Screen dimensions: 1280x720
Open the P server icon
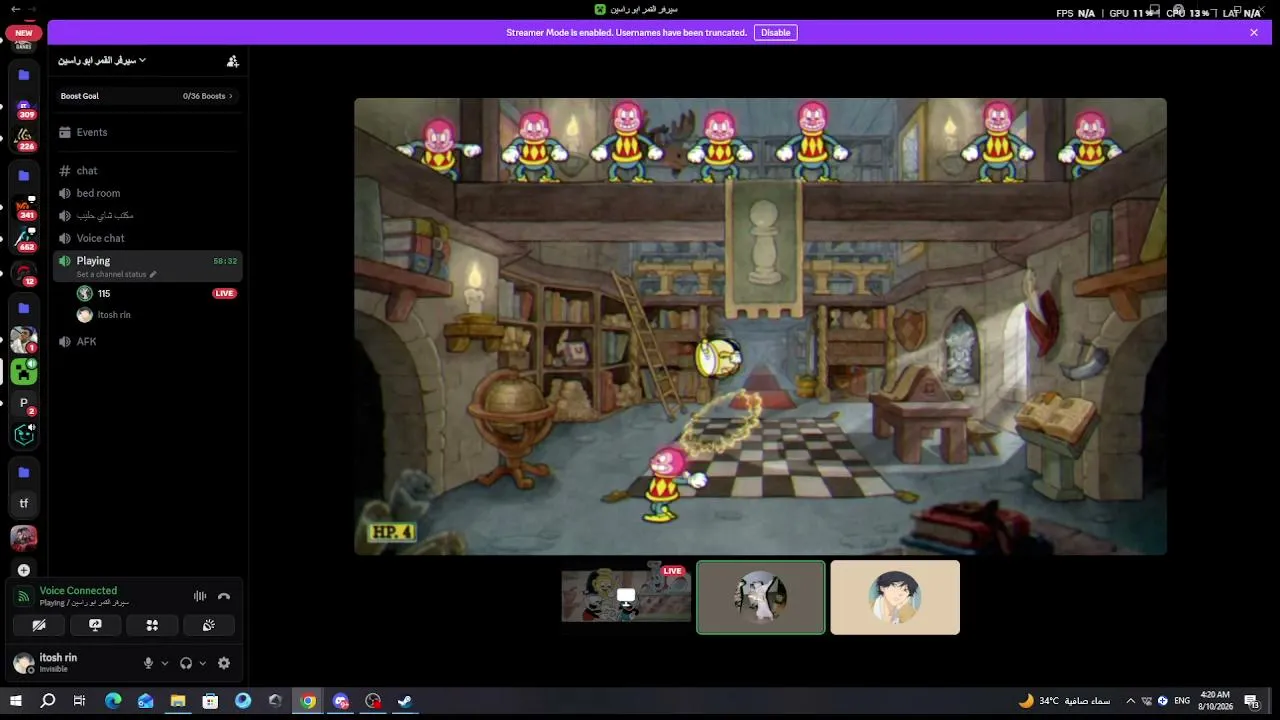click(24, 403)
